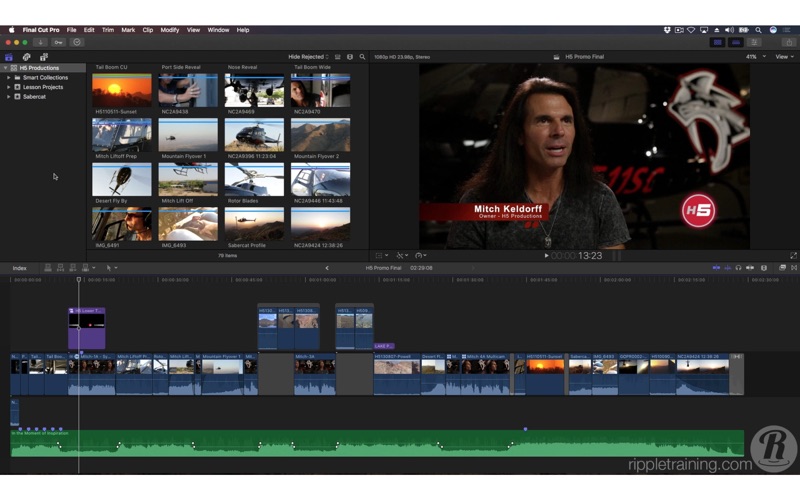Open the Titles and Generators sidebar
Image resolution: width=800 pixels, height=500 pixels.
point(44,57)
